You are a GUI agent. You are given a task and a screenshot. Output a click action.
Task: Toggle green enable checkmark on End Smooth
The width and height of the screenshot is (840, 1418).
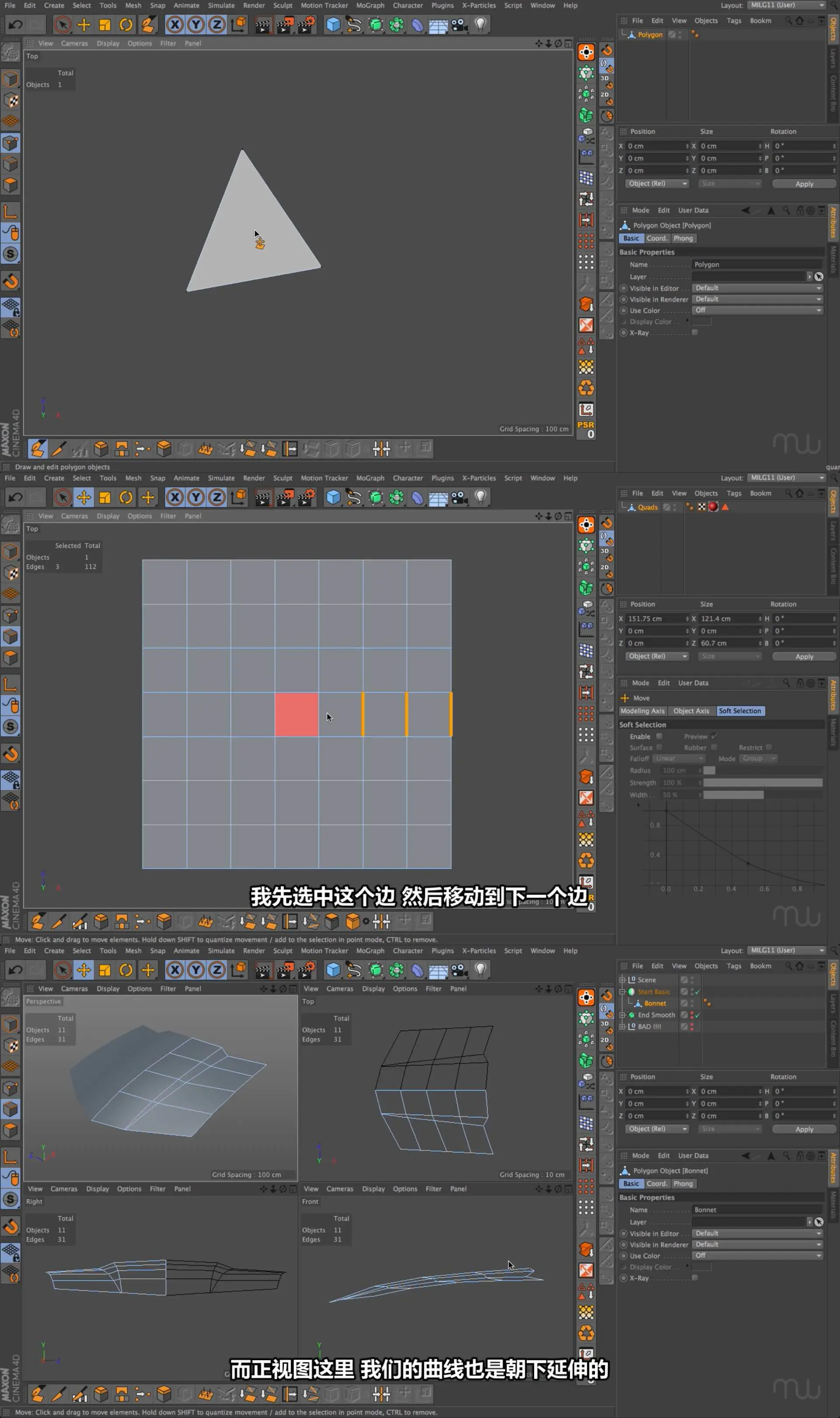tap(697, 1014)
